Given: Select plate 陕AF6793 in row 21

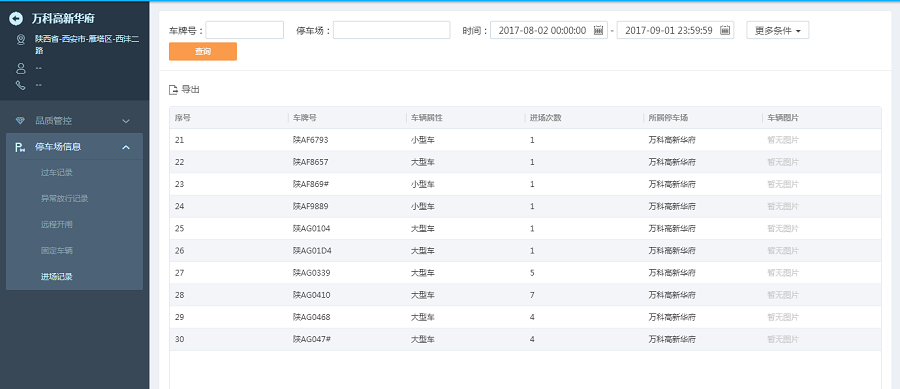Looking at the screenshot, I should tap(311, 140).
